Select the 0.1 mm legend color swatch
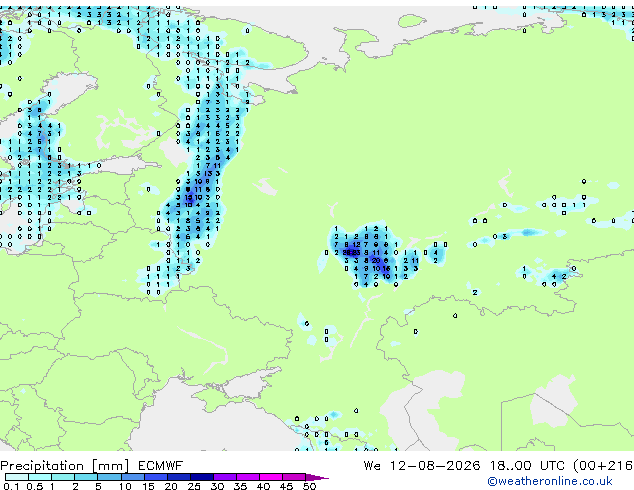This screenshot has width=634, height=490. pos(17,477)
